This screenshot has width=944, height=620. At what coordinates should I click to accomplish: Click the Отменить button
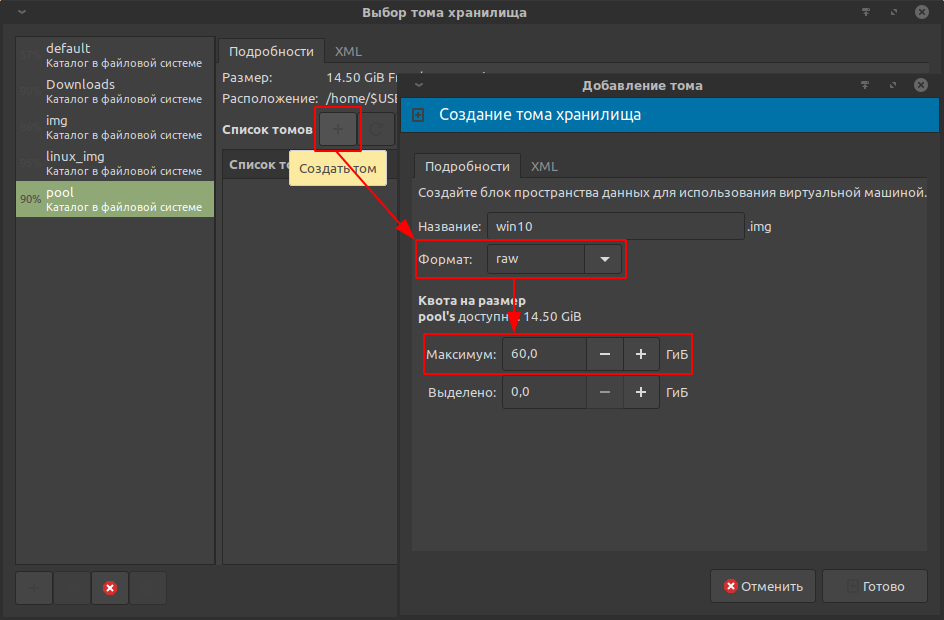tap(763, 587)
